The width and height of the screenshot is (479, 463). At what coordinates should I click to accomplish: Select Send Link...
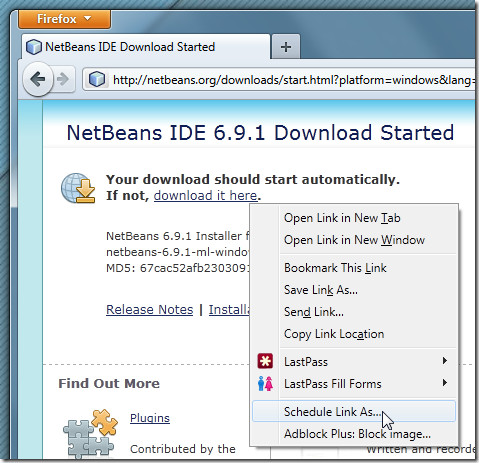[353, 312]
